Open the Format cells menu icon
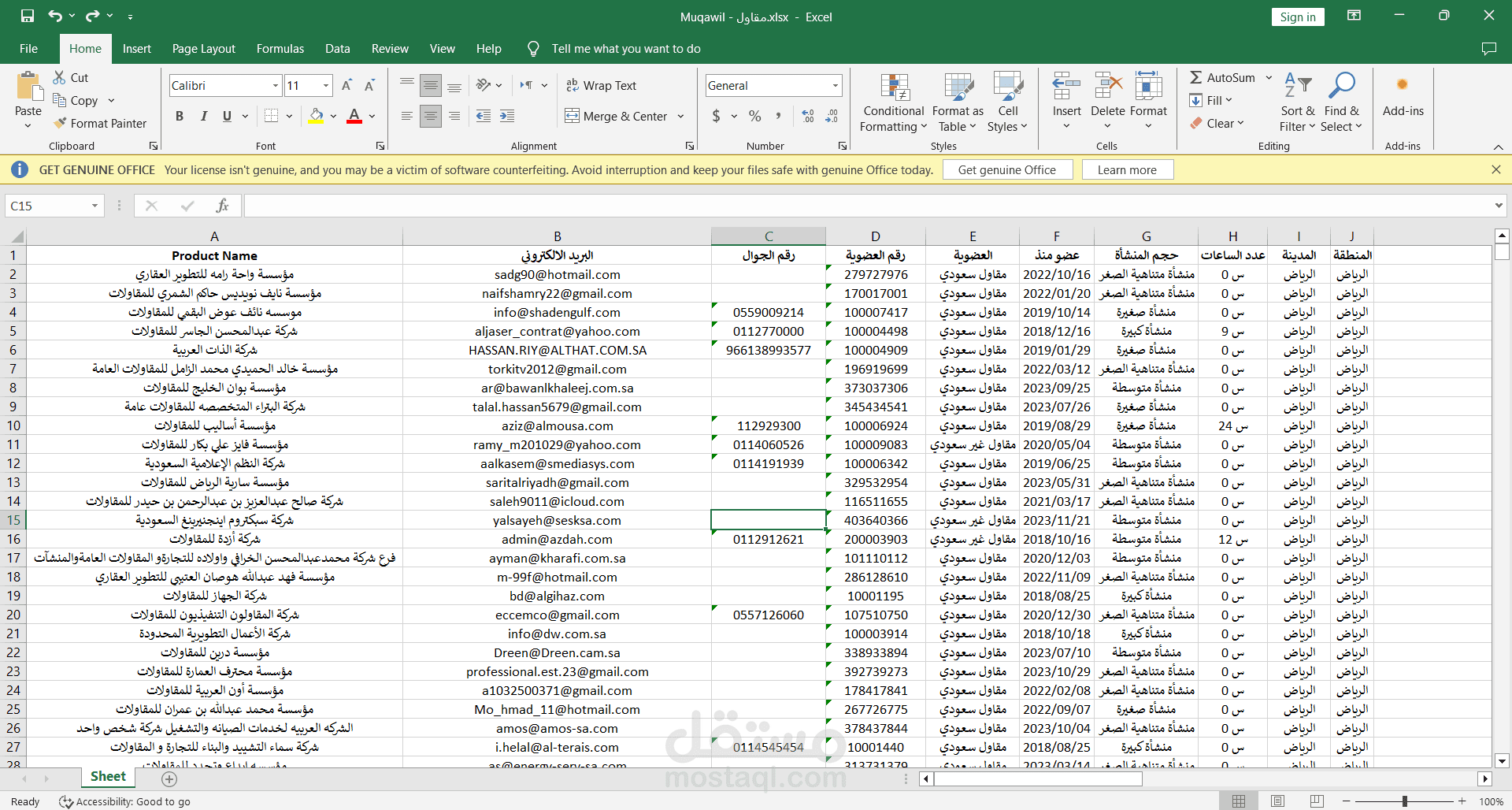 coord(1148,85)
